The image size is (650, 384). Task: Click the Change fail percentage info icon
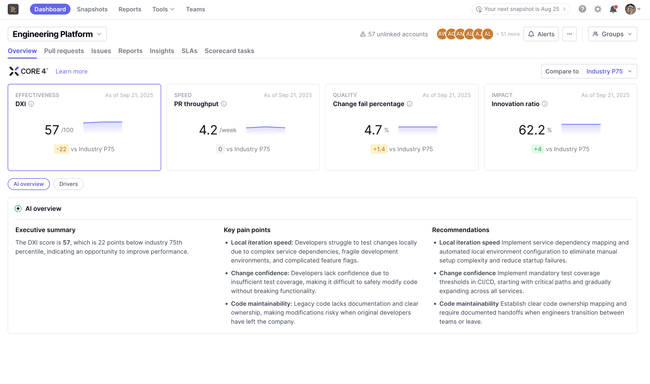click(x=410, y=104)
